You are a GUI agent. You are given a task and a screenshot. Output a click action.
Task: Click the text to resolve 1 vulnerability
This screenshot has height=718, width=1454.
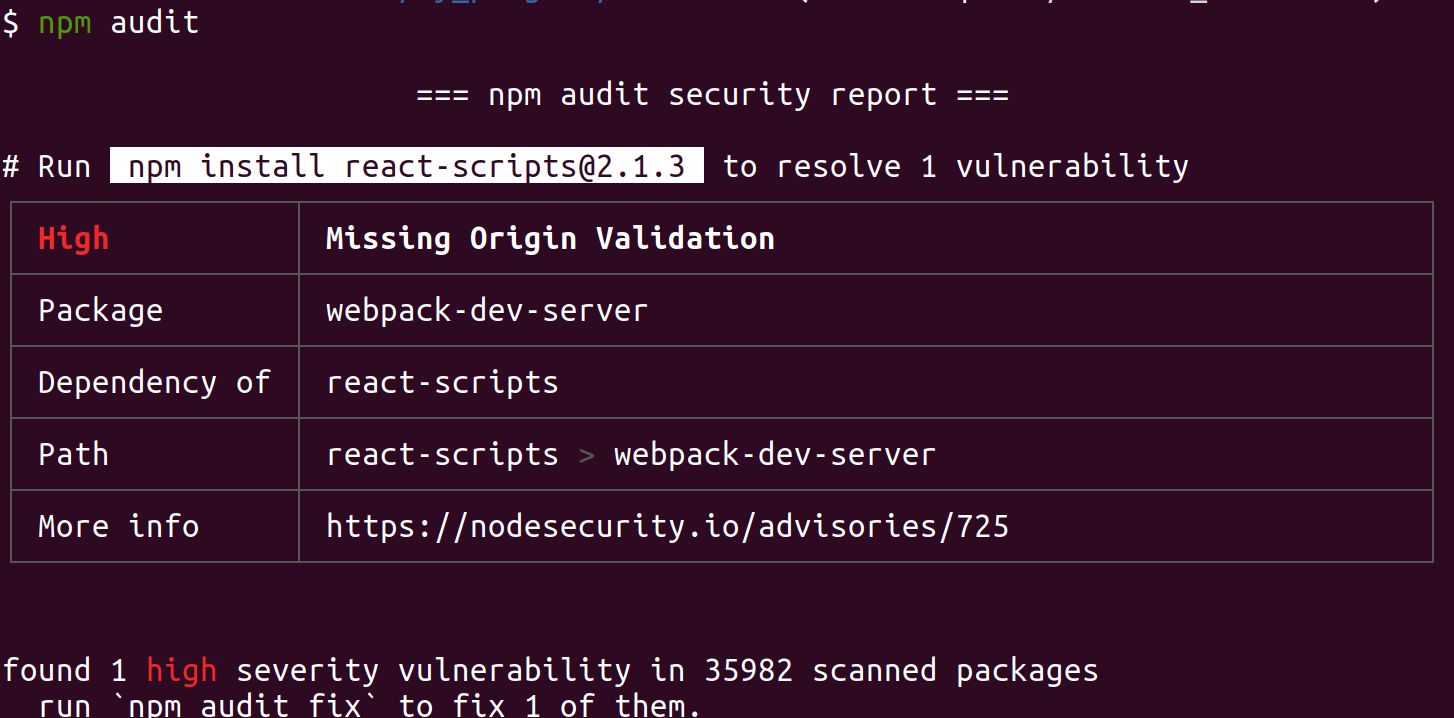click(955, 166)
